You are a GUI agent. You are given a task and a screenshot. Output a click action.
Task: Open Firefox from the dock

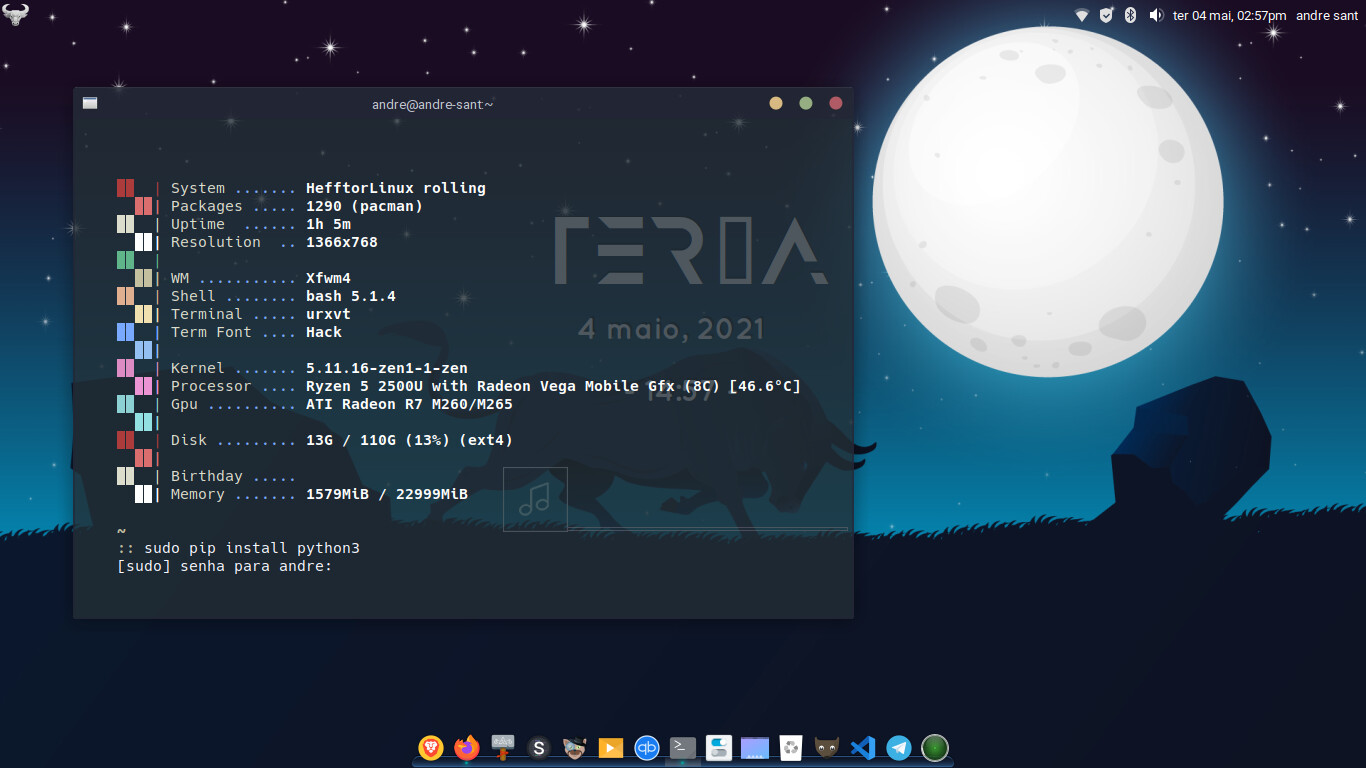pos(467,747)
